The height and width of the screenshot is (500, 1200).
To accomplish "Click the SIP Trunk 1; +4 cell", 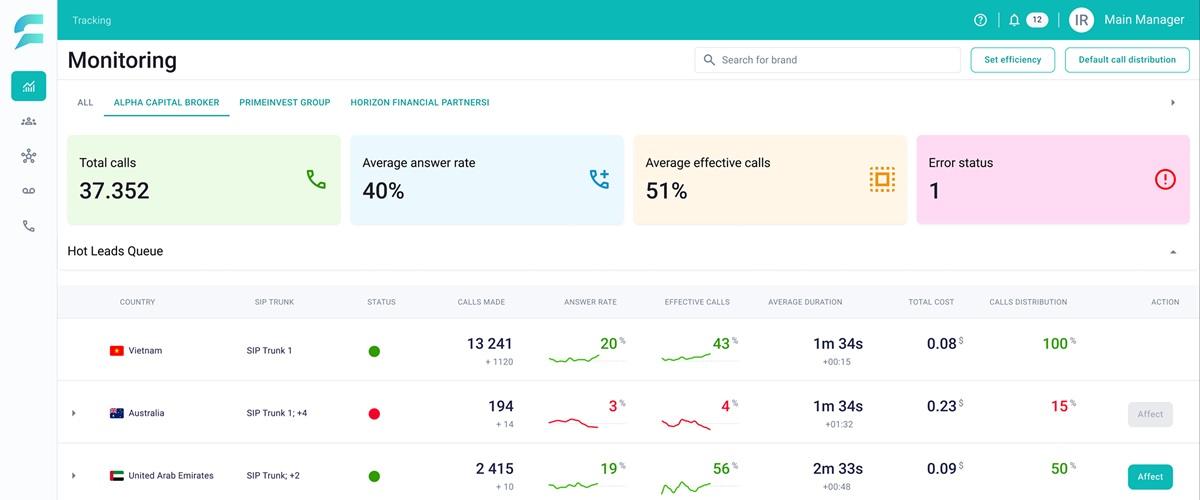I will coord(277,413).
